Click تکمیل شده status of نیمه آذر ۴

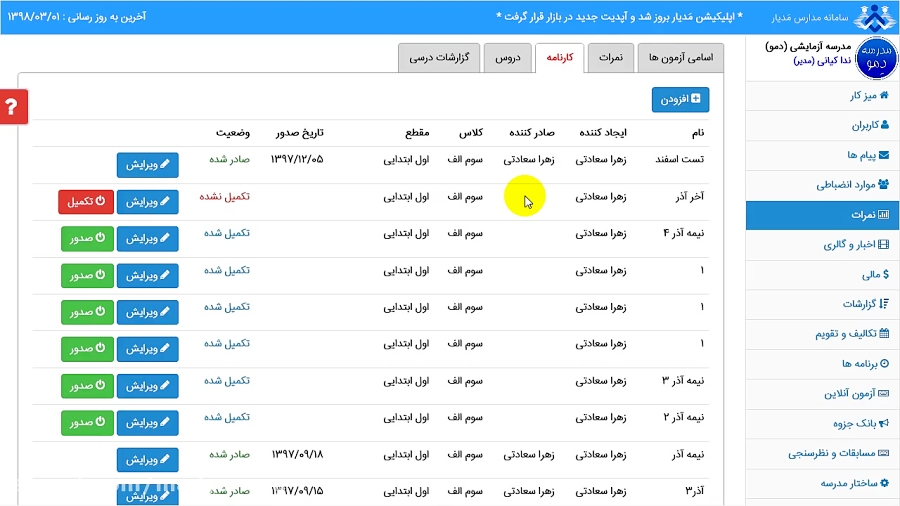227,233
